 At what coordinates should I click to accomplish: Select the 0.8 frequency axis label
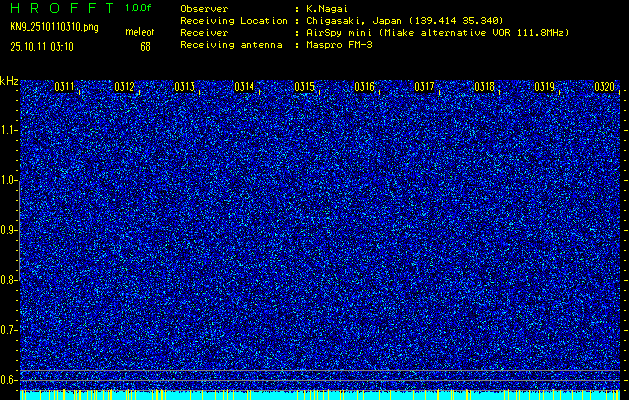9,280
